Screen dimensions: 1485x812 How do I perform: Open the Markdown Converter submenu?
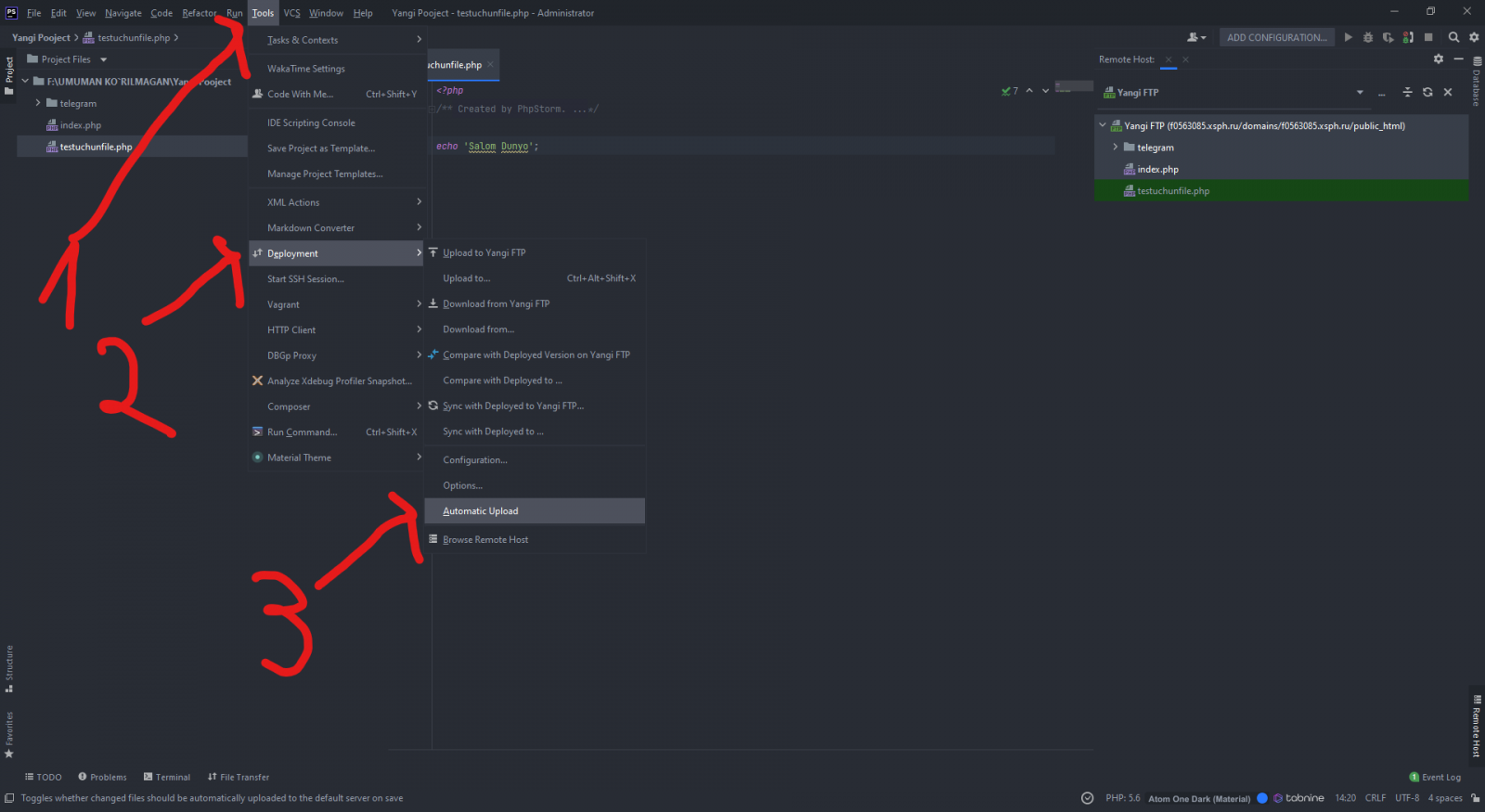[336, 227]
